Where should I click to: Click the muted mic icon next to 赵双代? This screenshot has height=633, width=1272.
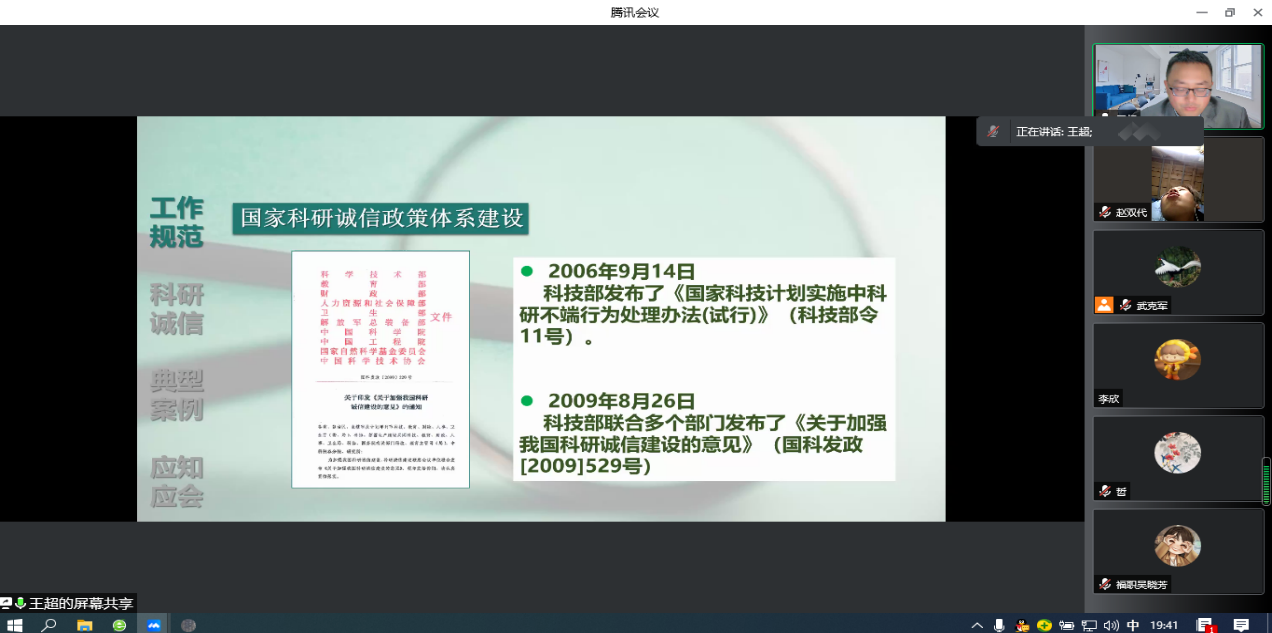coord(1105,212)
